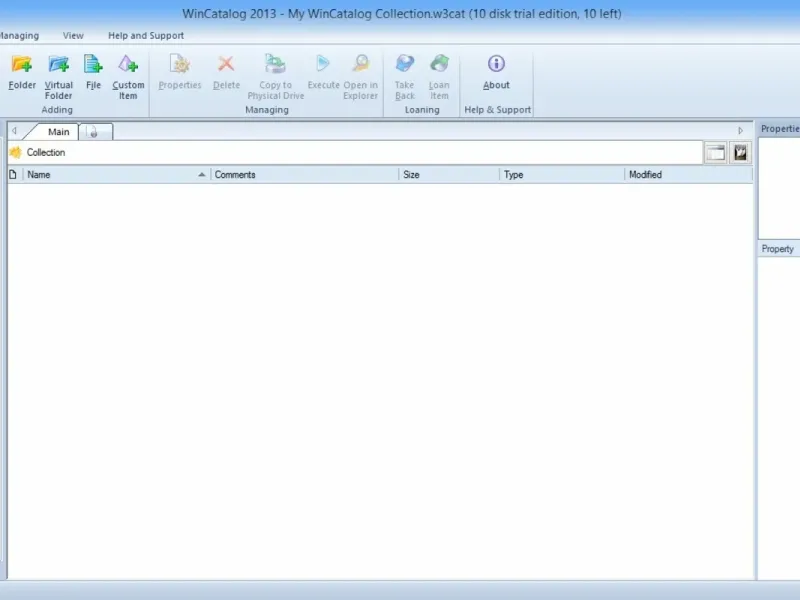Open item Properties from ribbon
Image resolution: width=800 pixels, height=600 pixels.
click(x=180, y=72)
